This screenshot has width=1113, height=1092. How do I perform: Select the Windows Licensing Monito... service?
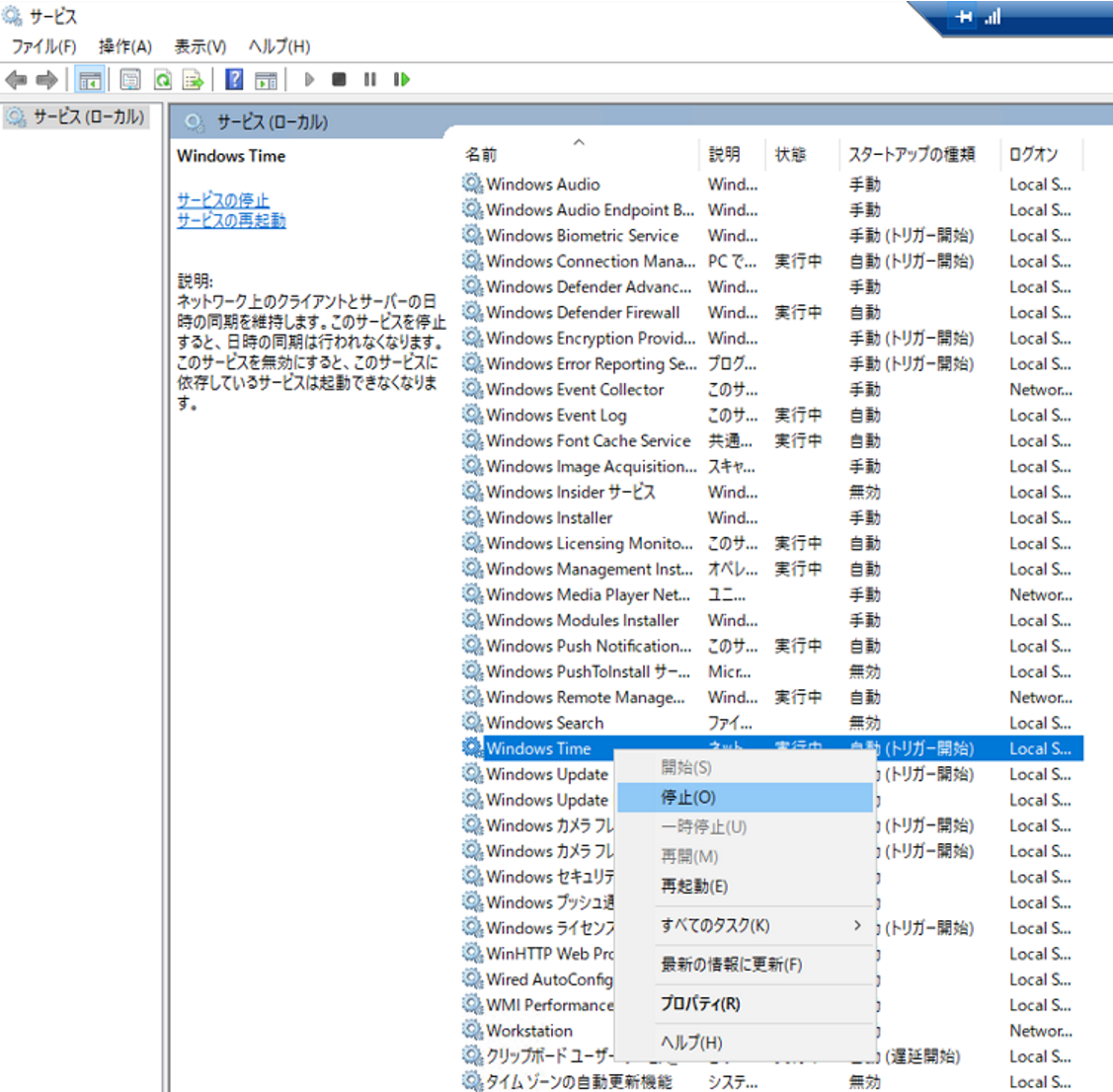click(x=772, y=543)
